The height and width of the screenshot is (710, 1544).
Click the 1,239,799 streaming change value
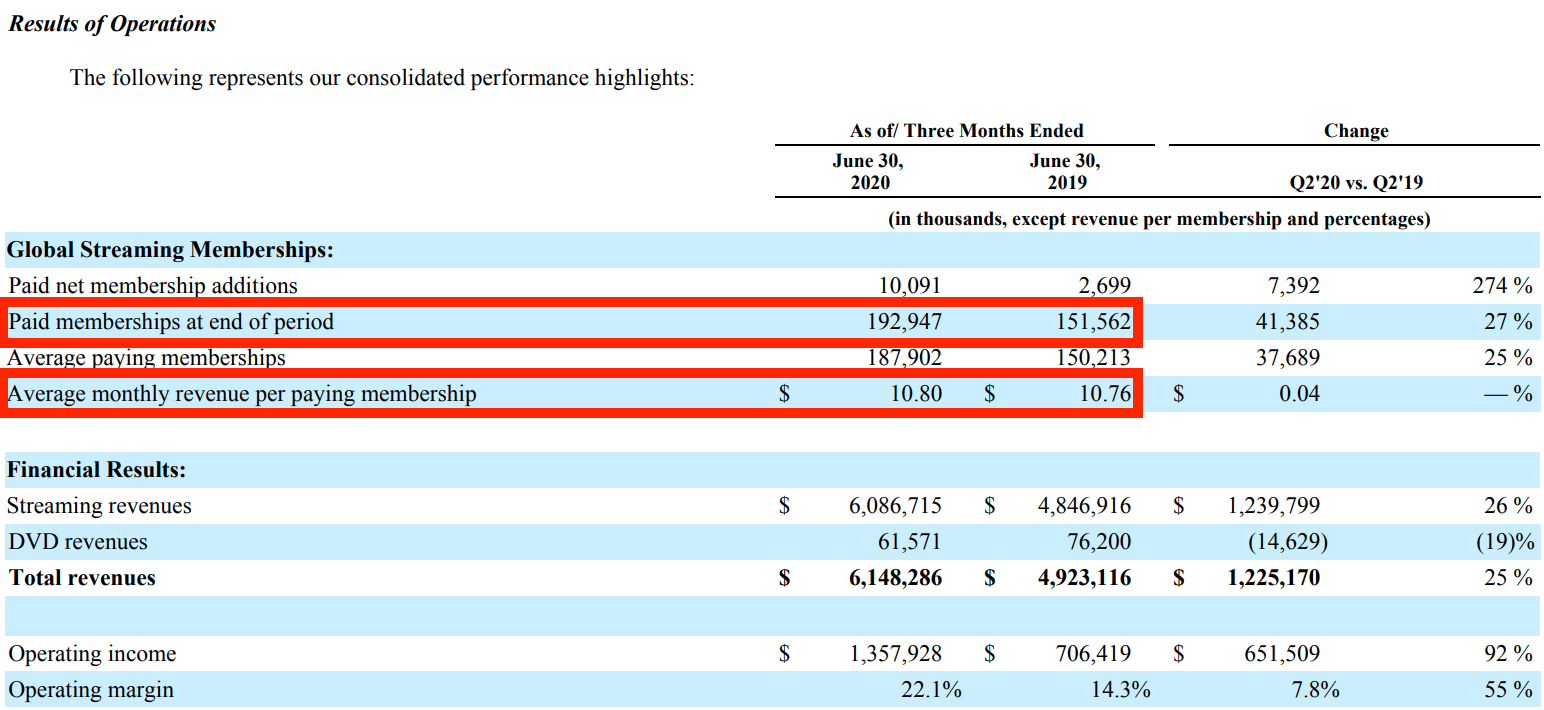click(1274, 506)
